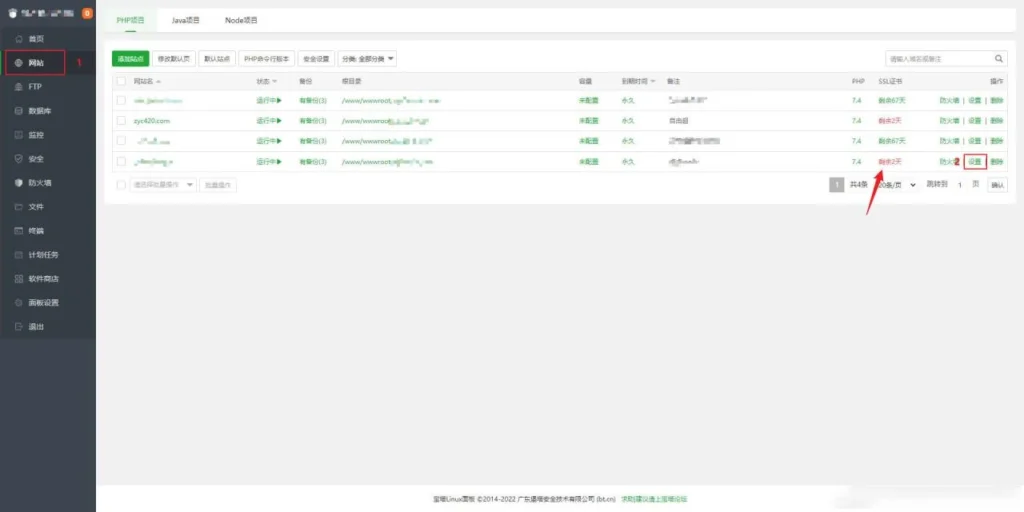Click the 软件商店 app store icon

(19, 279)
